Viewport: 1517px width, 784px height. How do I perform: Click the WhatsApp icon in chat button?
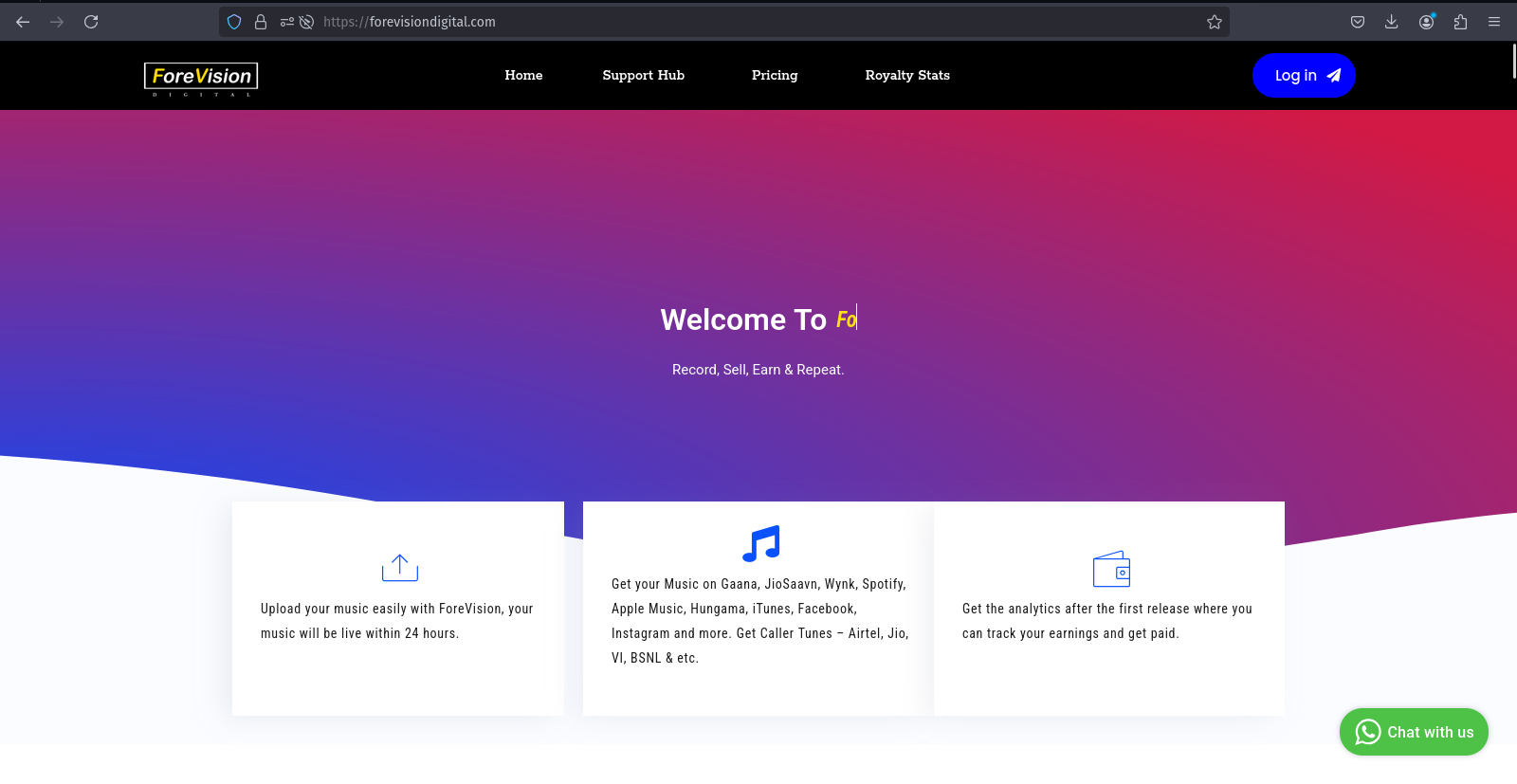tap(1367, 732)
